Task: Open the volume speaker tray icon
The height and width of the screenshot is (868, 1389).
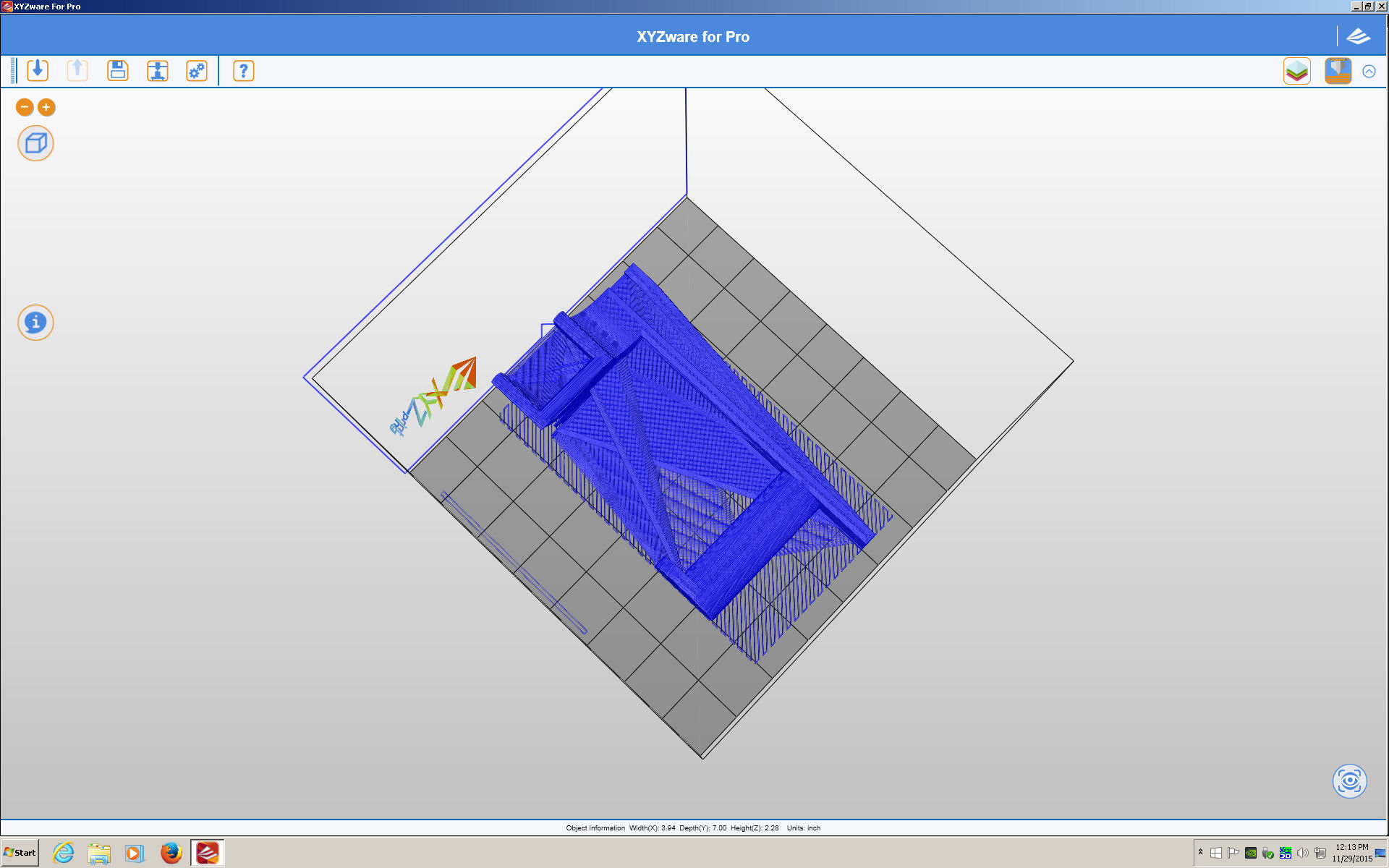Action: coord(1303,853)
